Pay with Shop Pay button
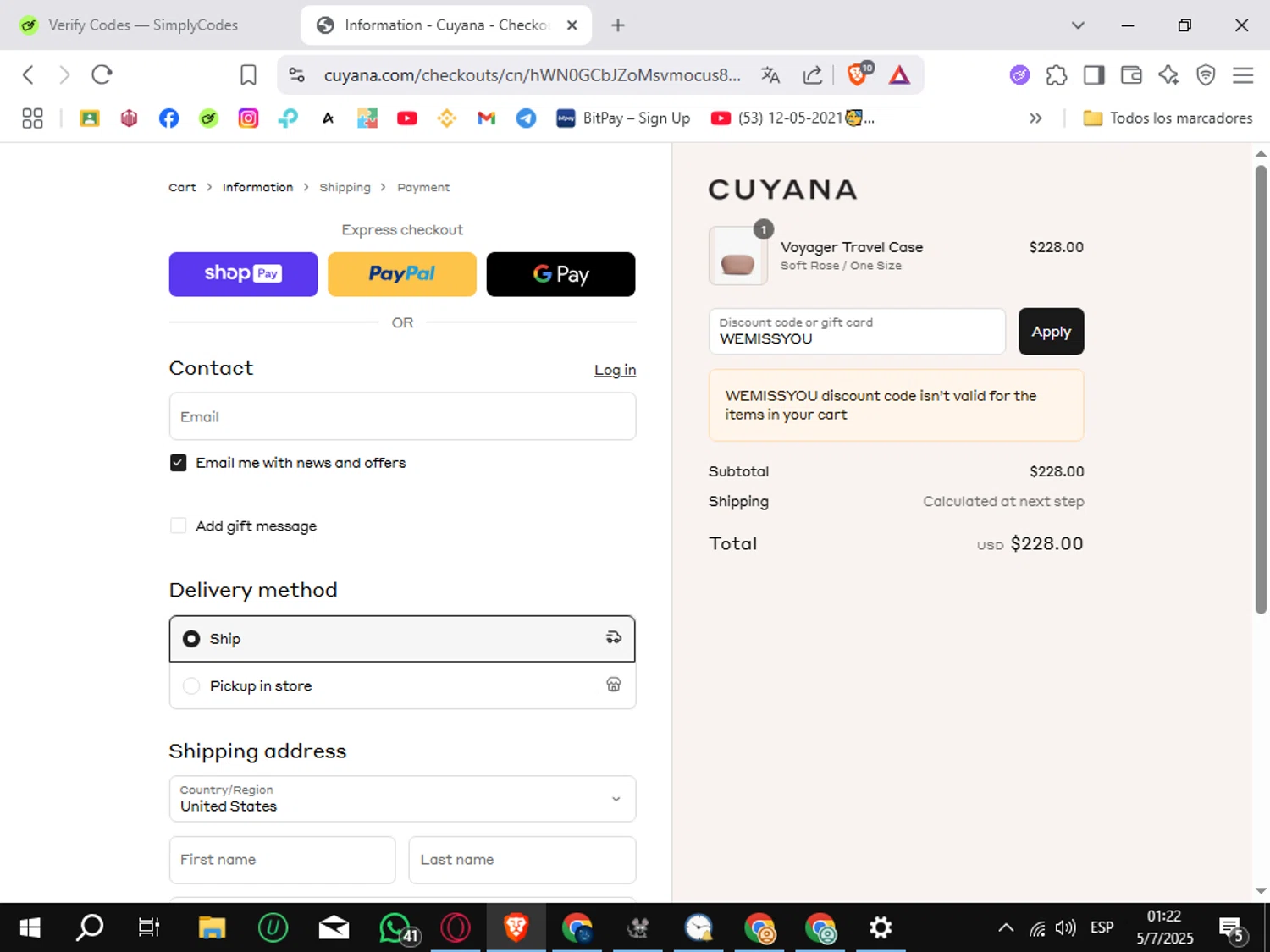The width and height of the screenshot is (1270, 952). [243, 274]
